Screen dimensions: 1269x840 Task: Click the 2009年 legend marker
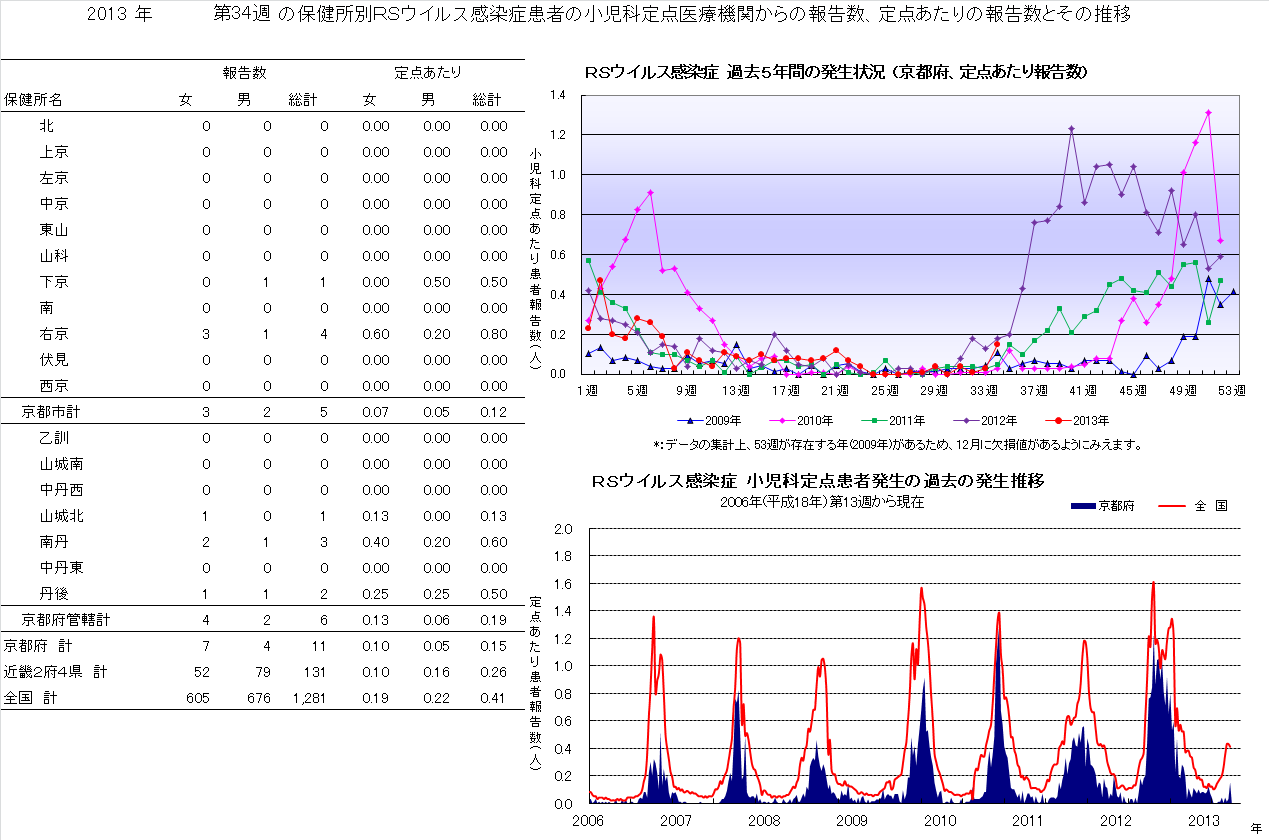tap(690, 421)
